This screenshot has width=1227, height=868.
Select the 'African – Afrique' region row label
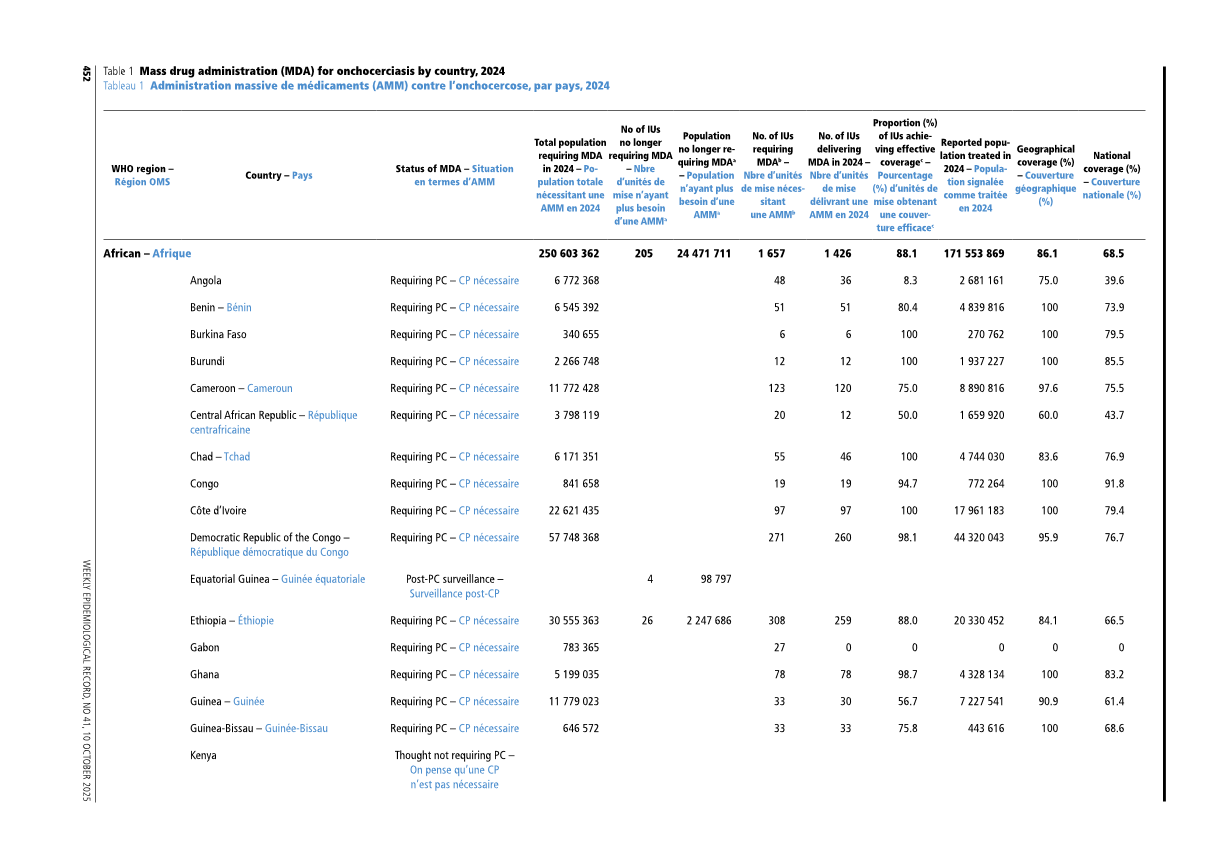(147, 254)
